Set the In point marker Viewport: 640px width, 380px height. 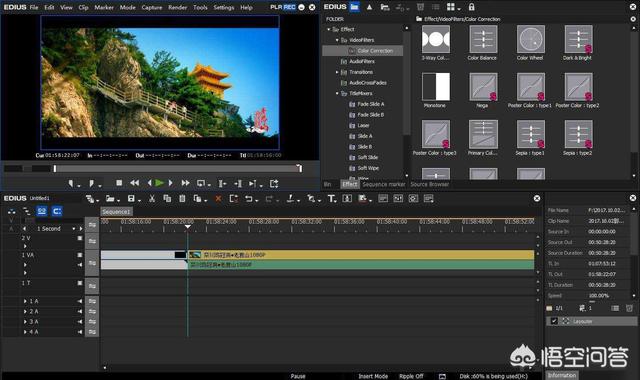[x=71, y=184]
